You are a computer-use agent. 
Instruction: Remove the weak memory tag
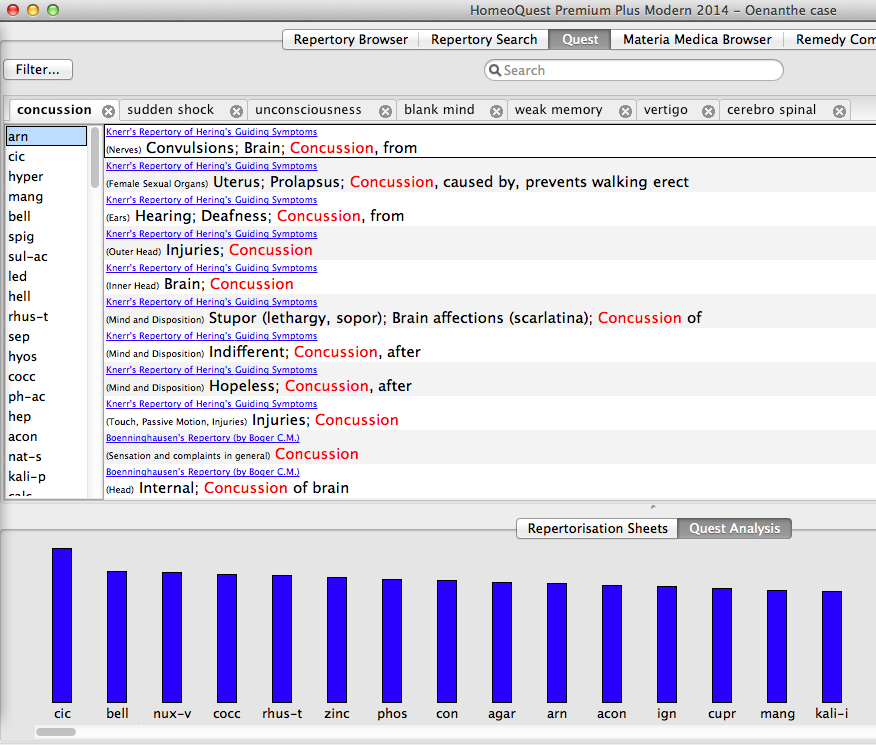coord(625,111)
